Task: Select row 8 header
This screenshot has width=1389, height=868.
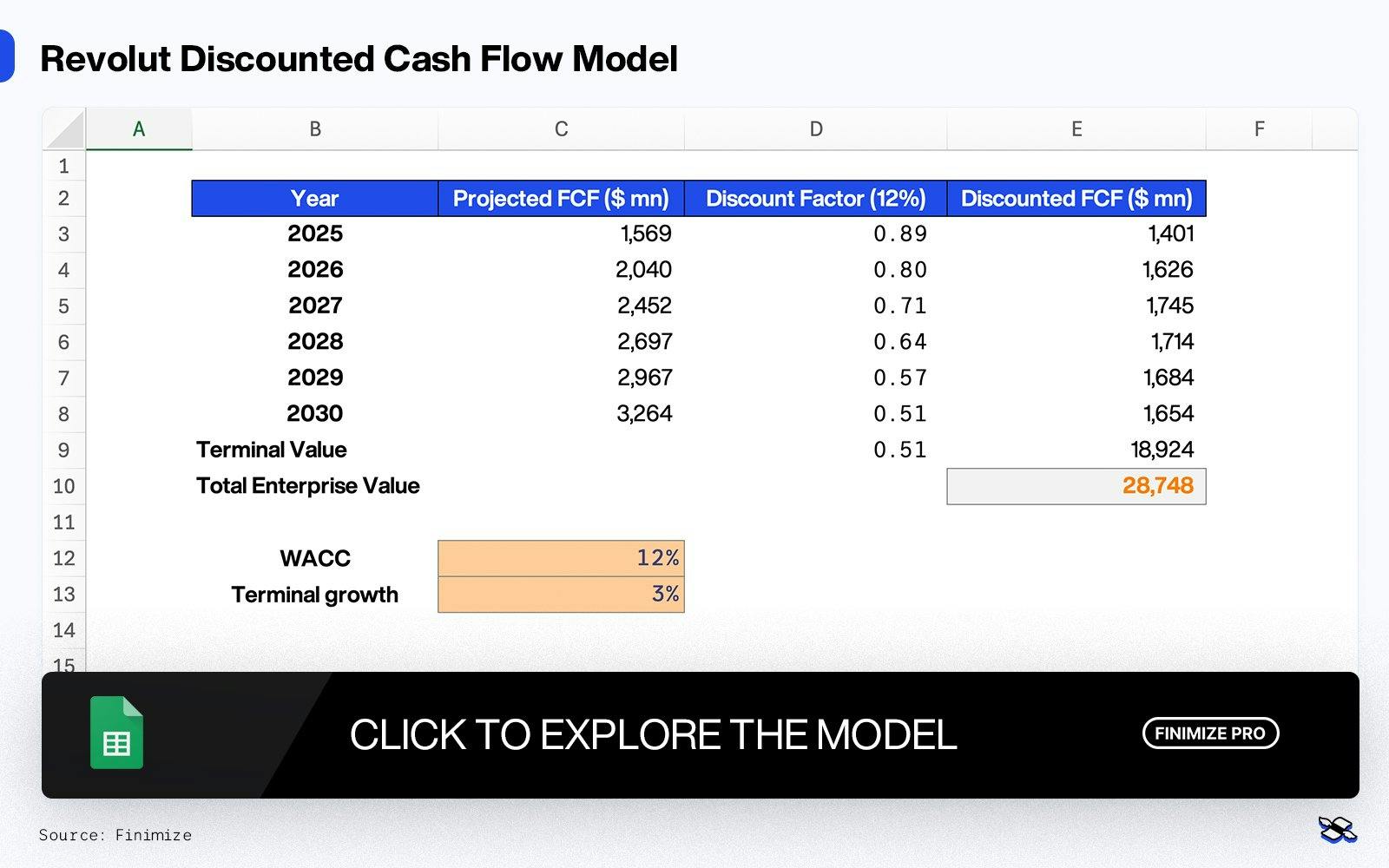Action: [64, 414]
